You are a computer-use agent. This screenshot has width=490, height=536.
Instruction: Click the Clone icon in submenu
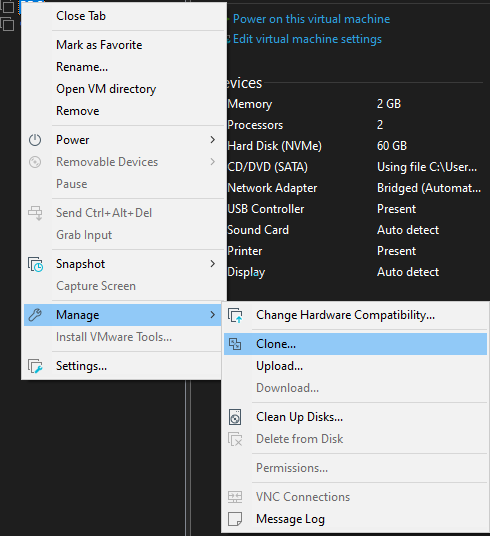coord(235,344)
